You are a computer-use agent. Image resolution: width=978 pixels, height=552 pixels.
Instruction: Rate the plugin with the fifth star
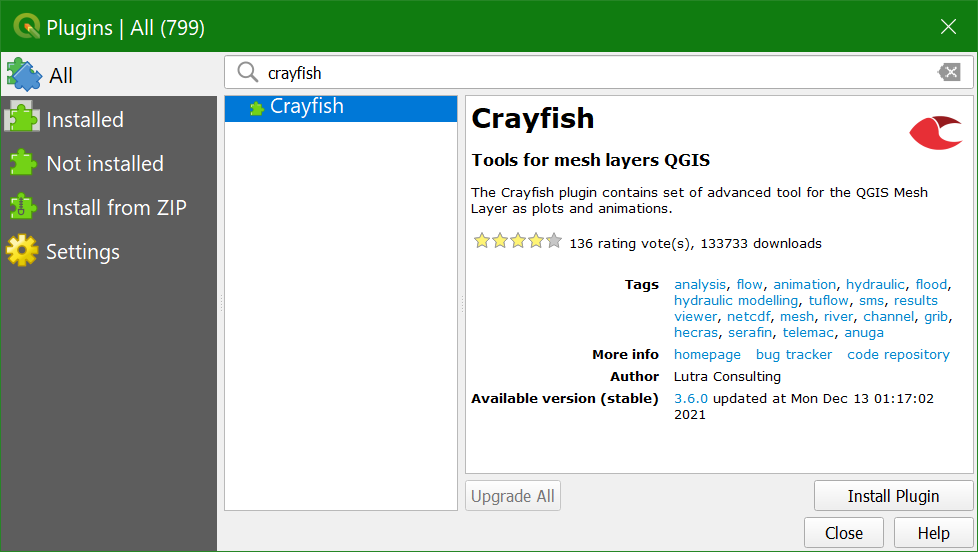[x=554, y=241]
